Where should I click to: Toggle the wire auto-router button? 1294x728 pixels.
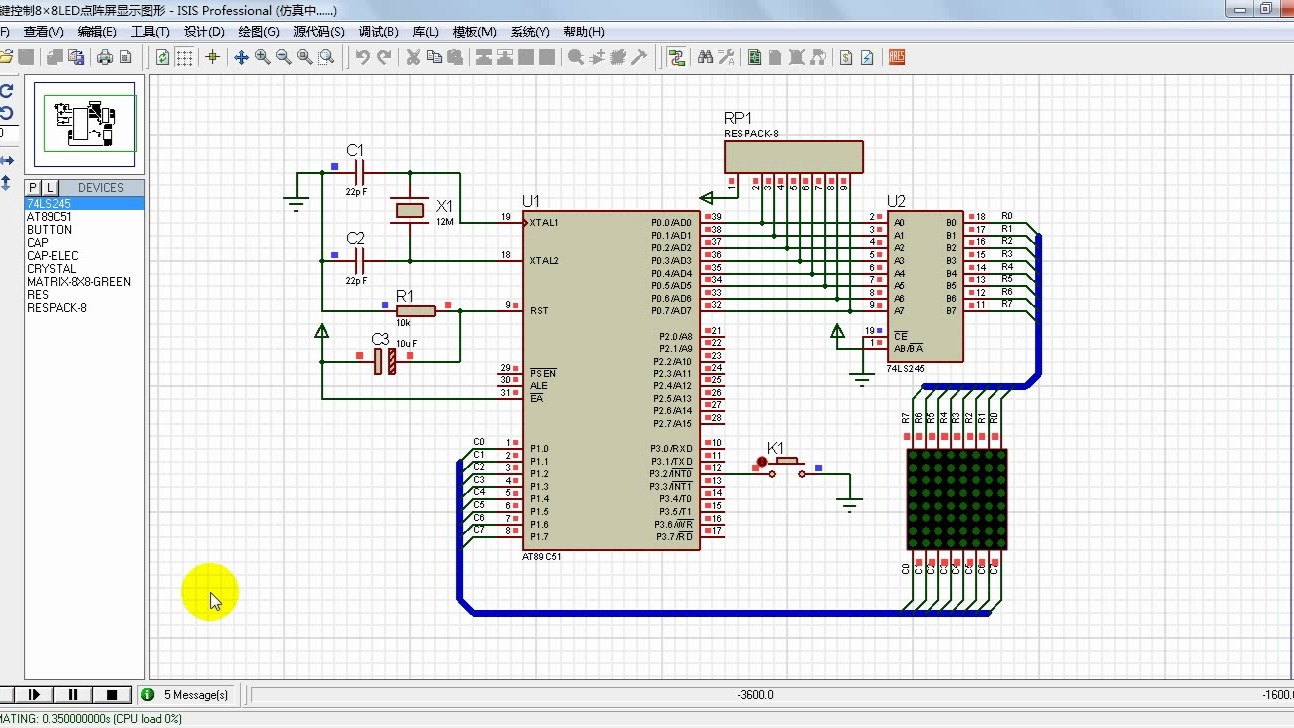coord(677,57)
